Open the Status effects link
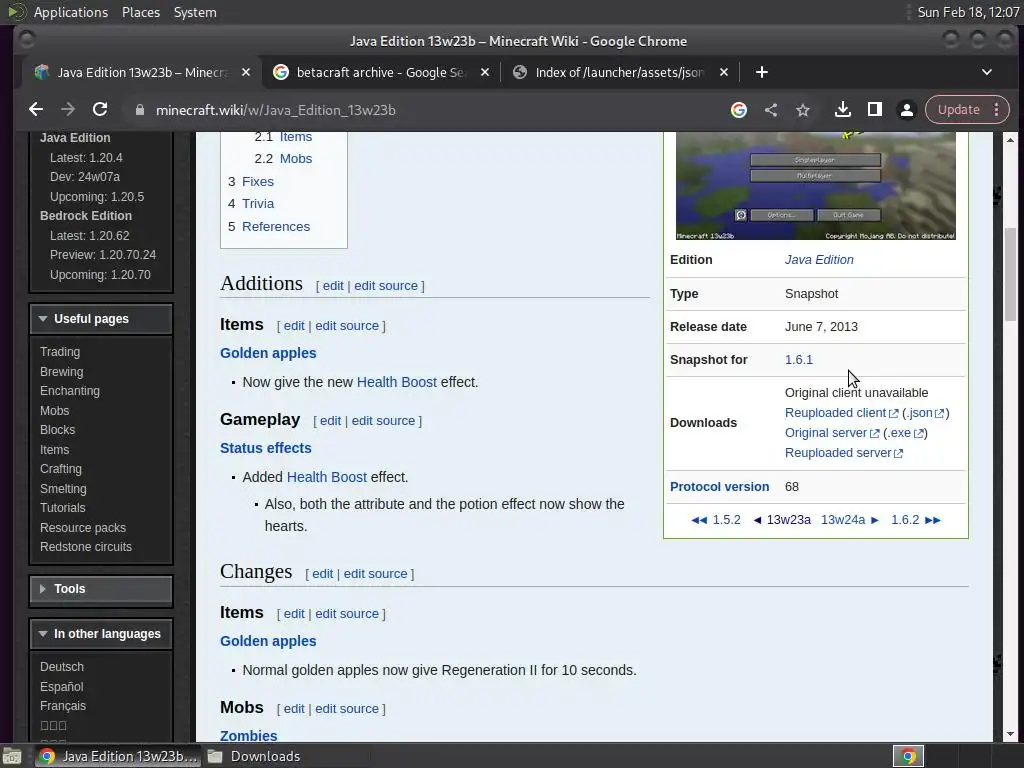 point(266,448)
